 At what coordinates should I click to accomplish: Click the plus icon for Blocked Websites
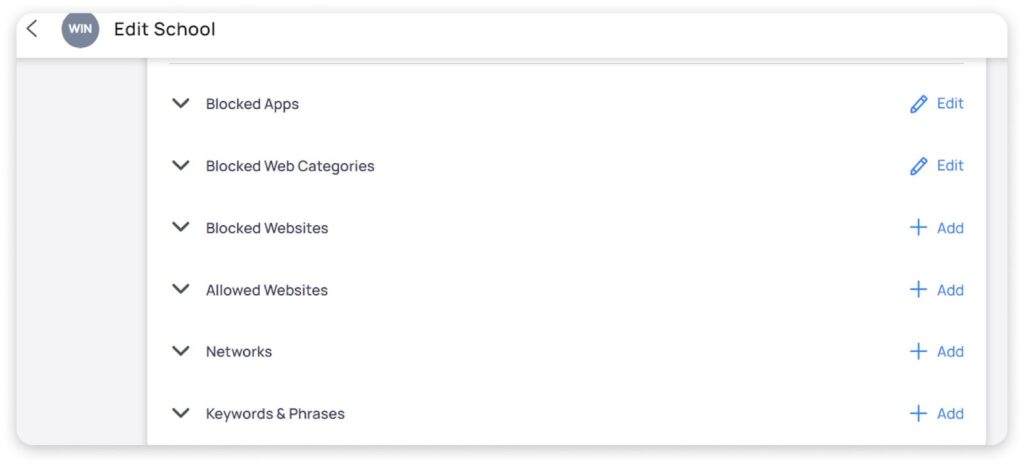pos(918,228)
